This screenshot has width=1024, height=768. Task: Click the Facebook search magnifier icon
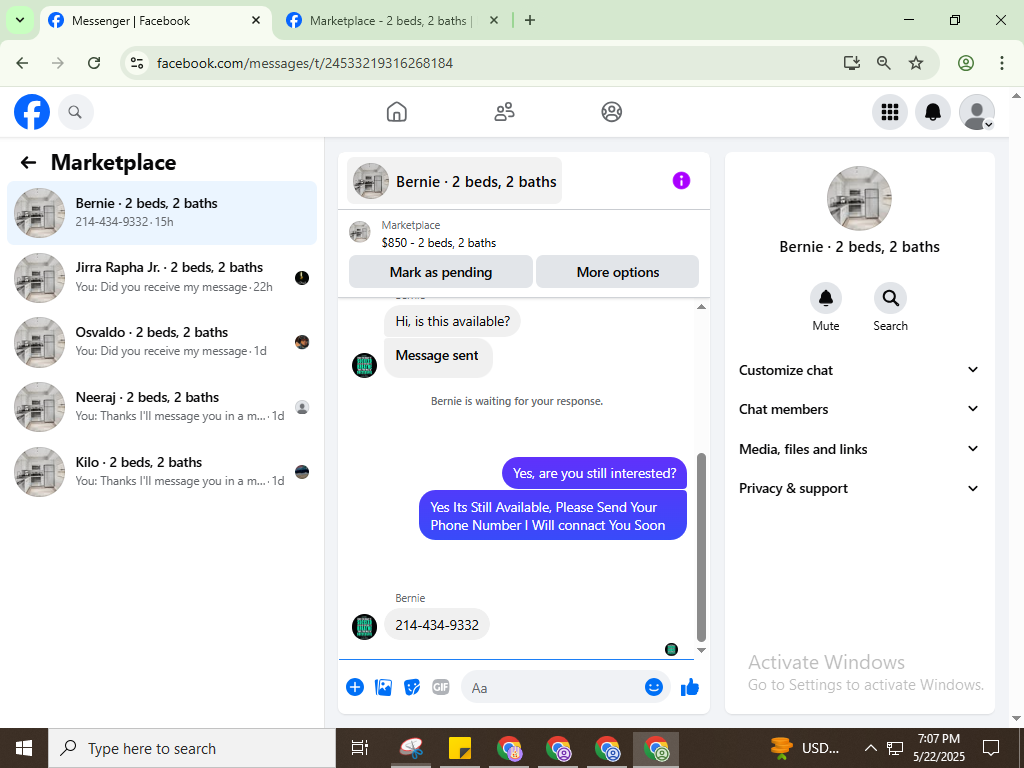(x=75, y=112)
